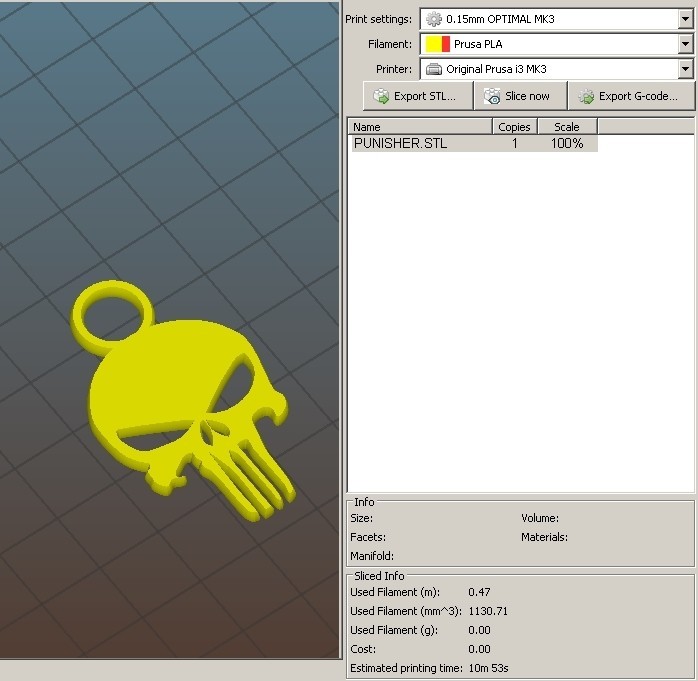Select the PUNISHER.STL row
The width and height of the screenshot is (698, 681).
pos(475,143)
